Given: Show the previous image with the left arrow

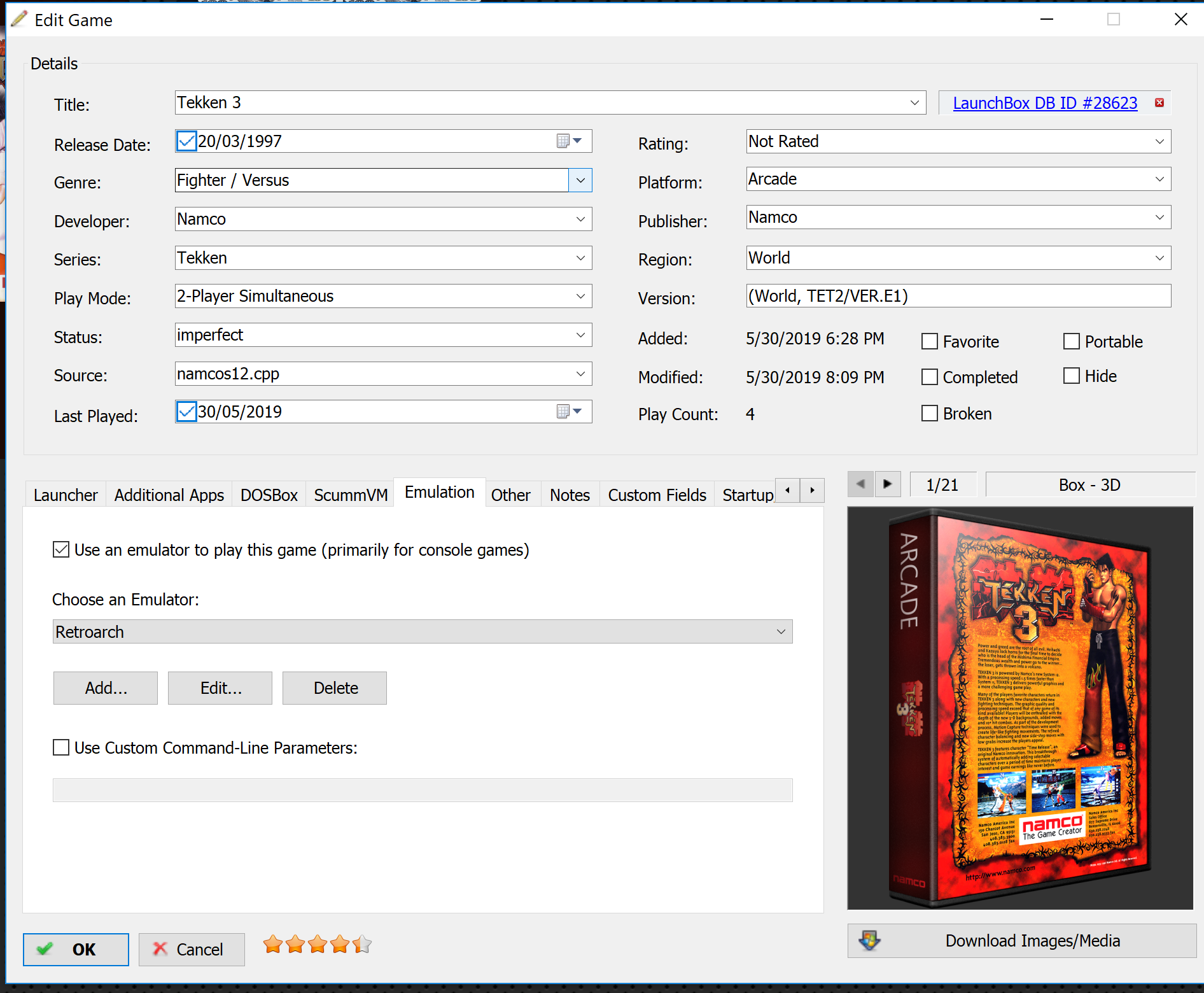Looking at the screenshot, I should (860, 484).
